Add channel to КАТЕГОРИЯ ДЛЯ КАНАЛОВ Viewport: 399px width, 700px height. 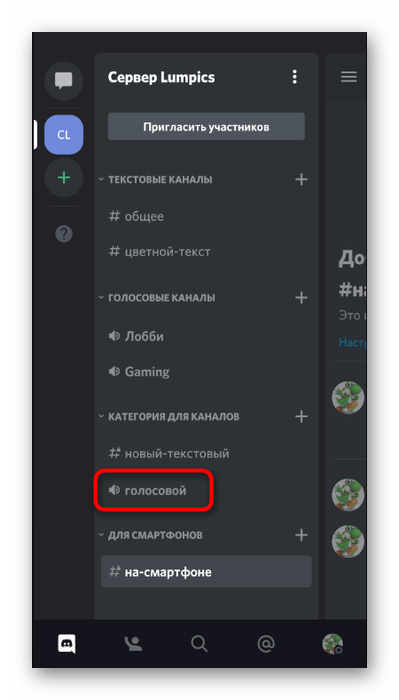(301, 417)
